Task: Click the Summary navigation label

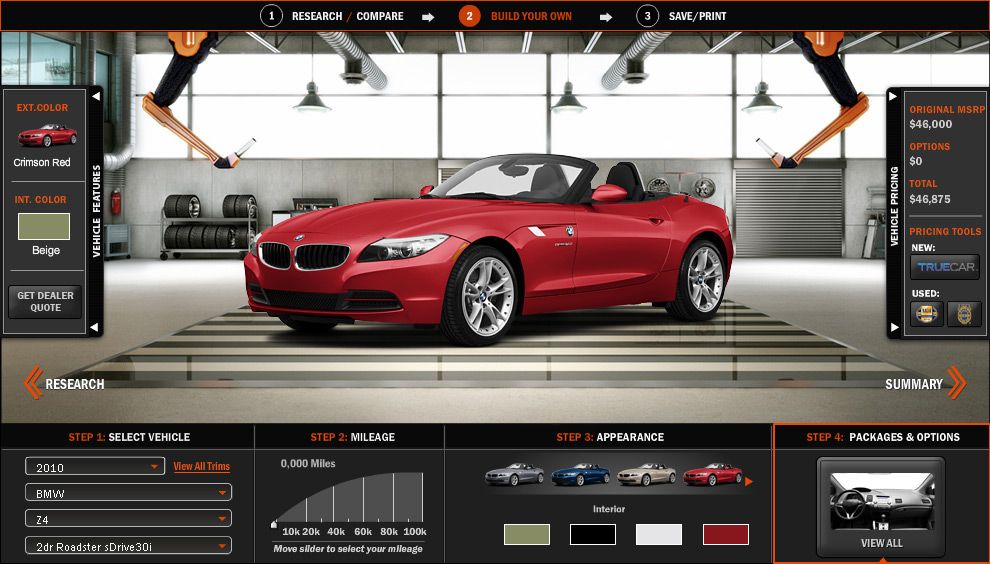Action: 914,384
